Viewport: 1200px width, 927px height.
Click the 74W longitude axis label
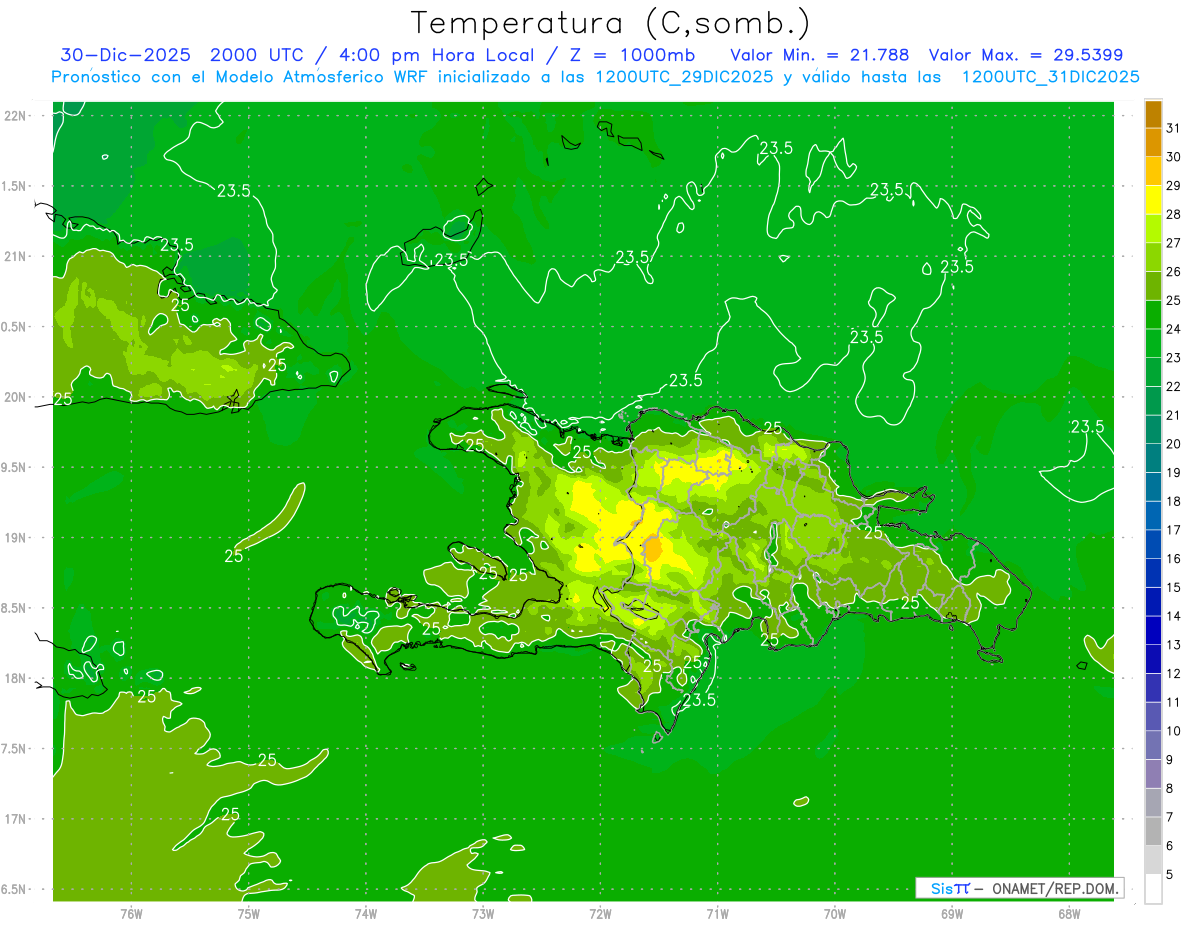tap(365, 913)
